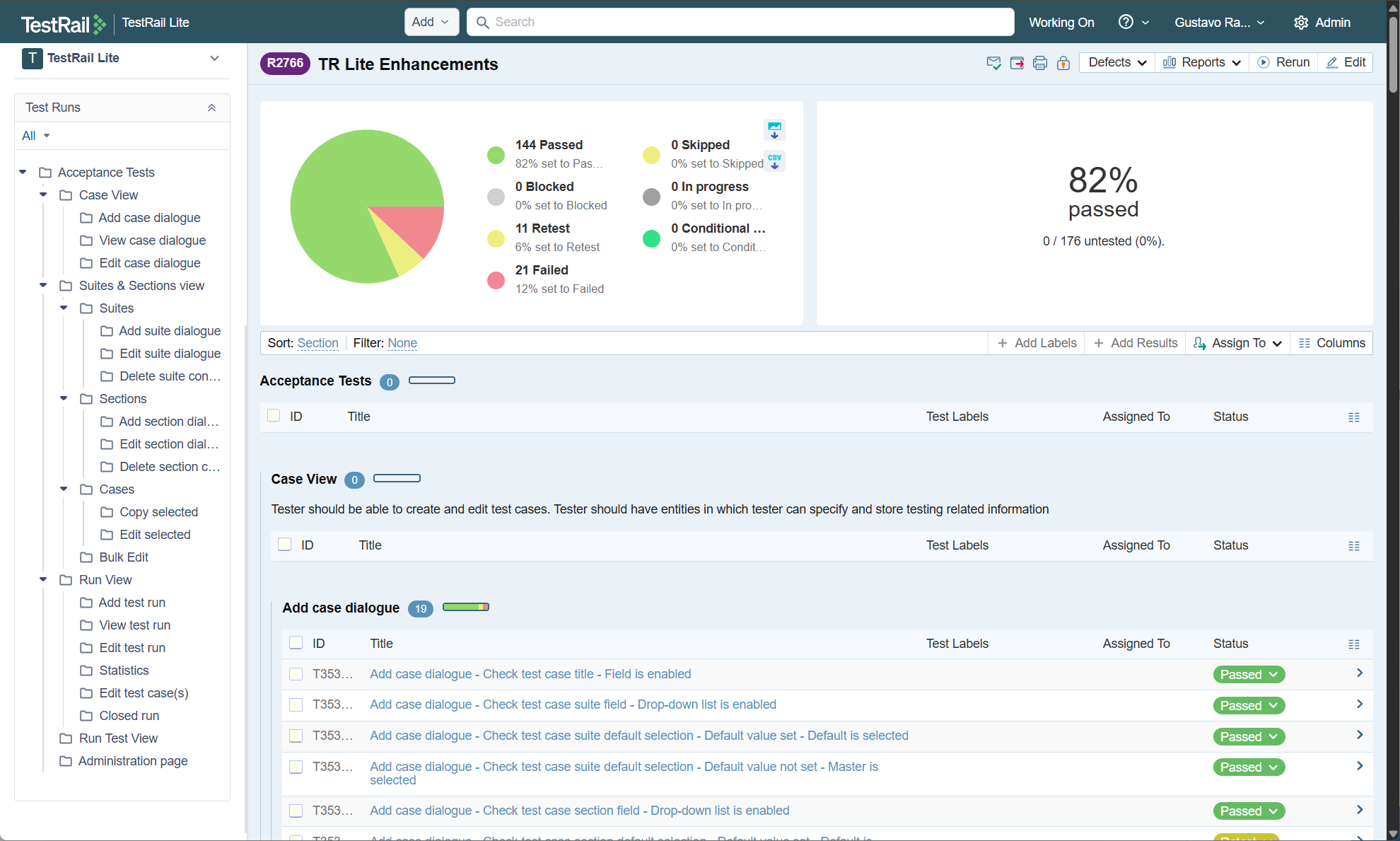Image resolution: width=1400 pixels, height=841 pixels.
Task: Open the Working On menu item
Action: point(1061,22)
